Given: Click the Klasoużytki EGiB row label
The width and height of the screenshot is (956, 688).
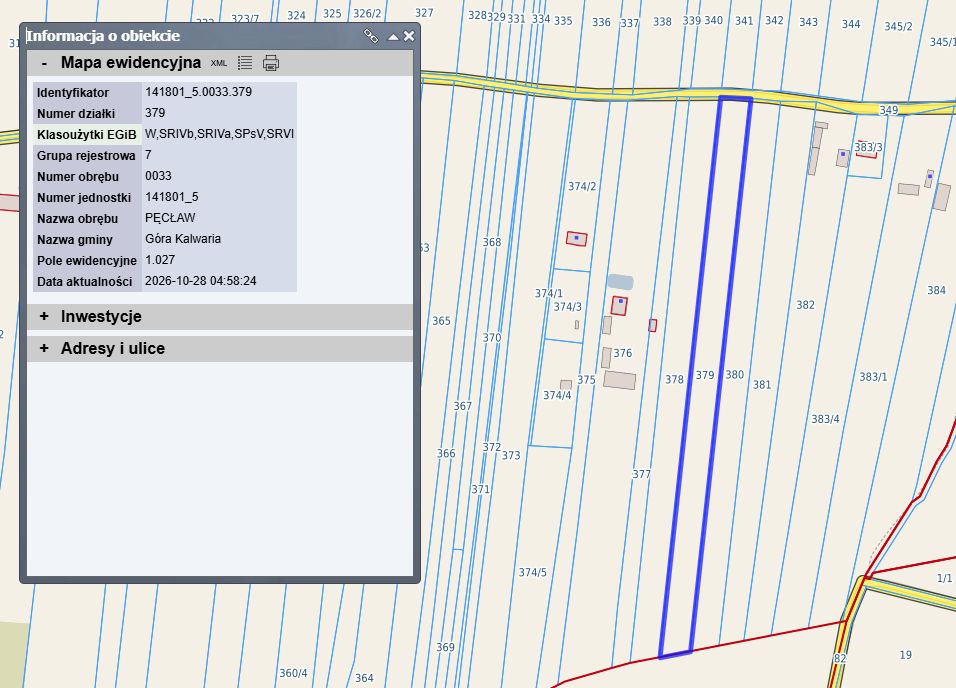Looking at the screenshot, I should [87, 135].
